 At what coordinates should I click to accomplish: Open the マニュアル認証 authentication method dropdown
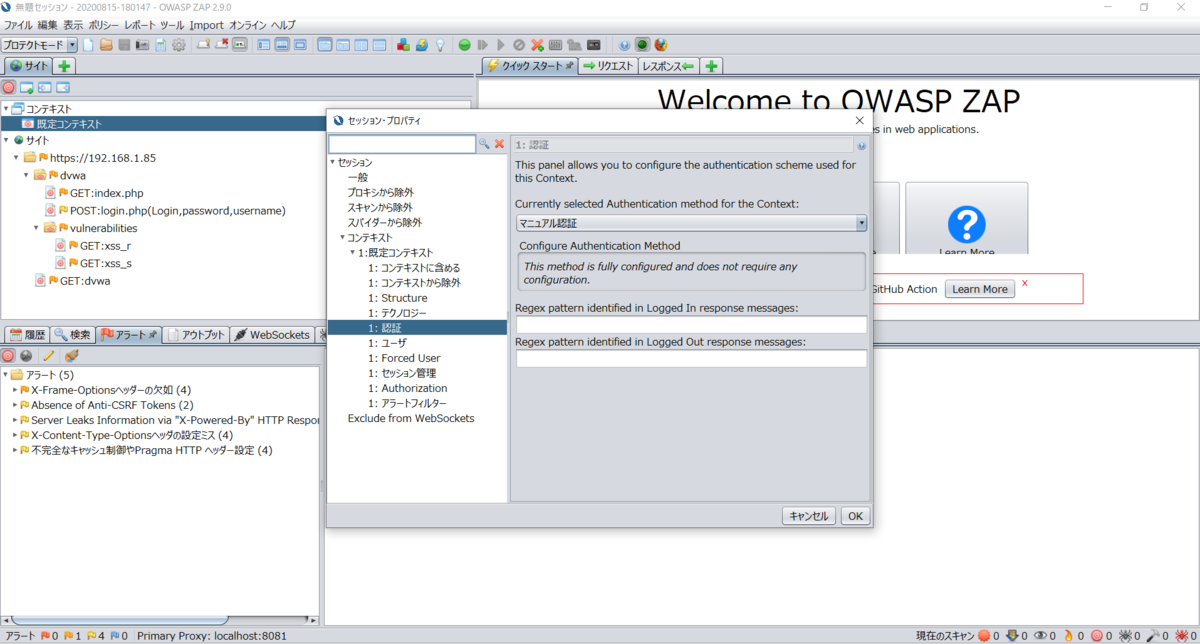pos(691,223)
